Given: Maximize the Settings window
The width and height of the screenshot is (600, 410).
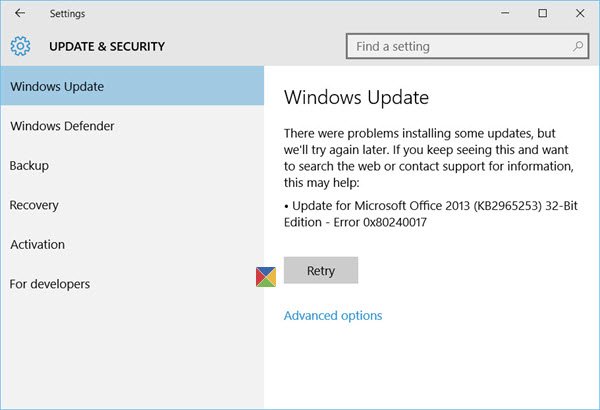Looking at the screenshot, I should click(x=542, y=13).
